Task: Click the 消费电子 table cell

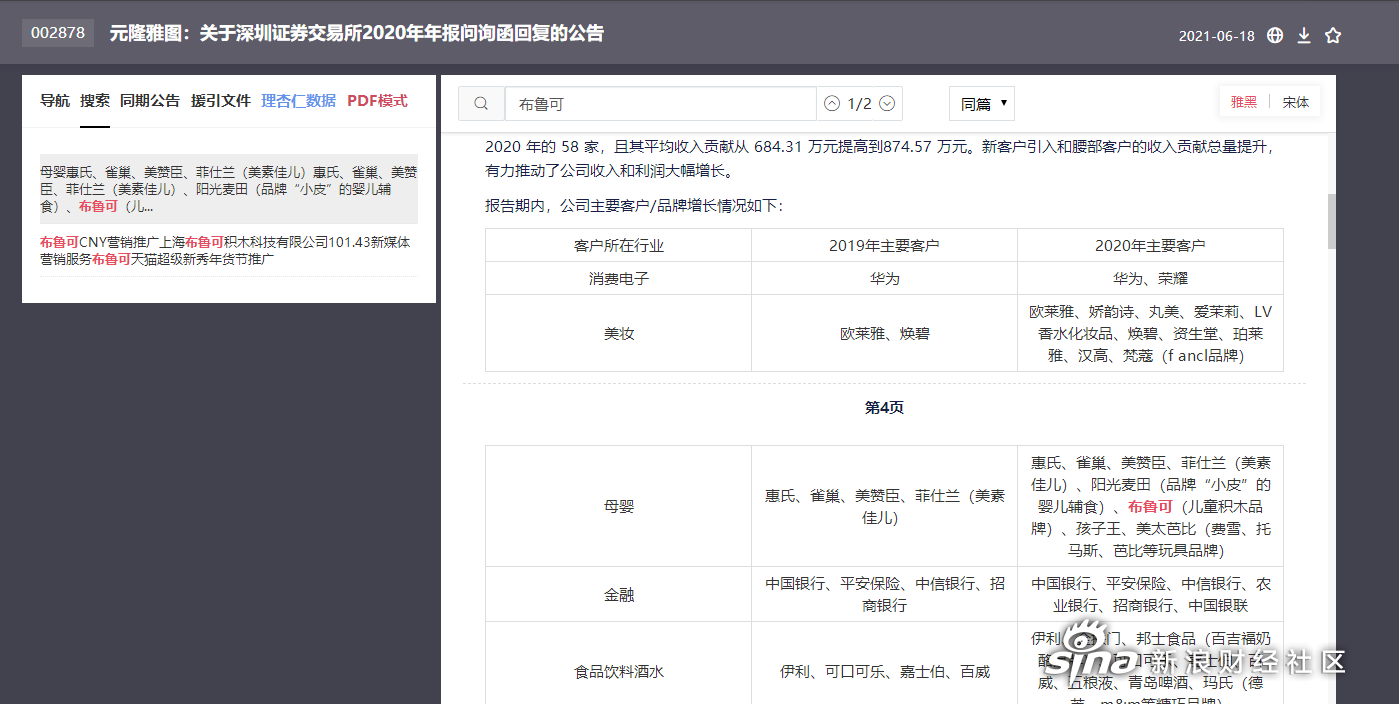Action: point(619,279)
